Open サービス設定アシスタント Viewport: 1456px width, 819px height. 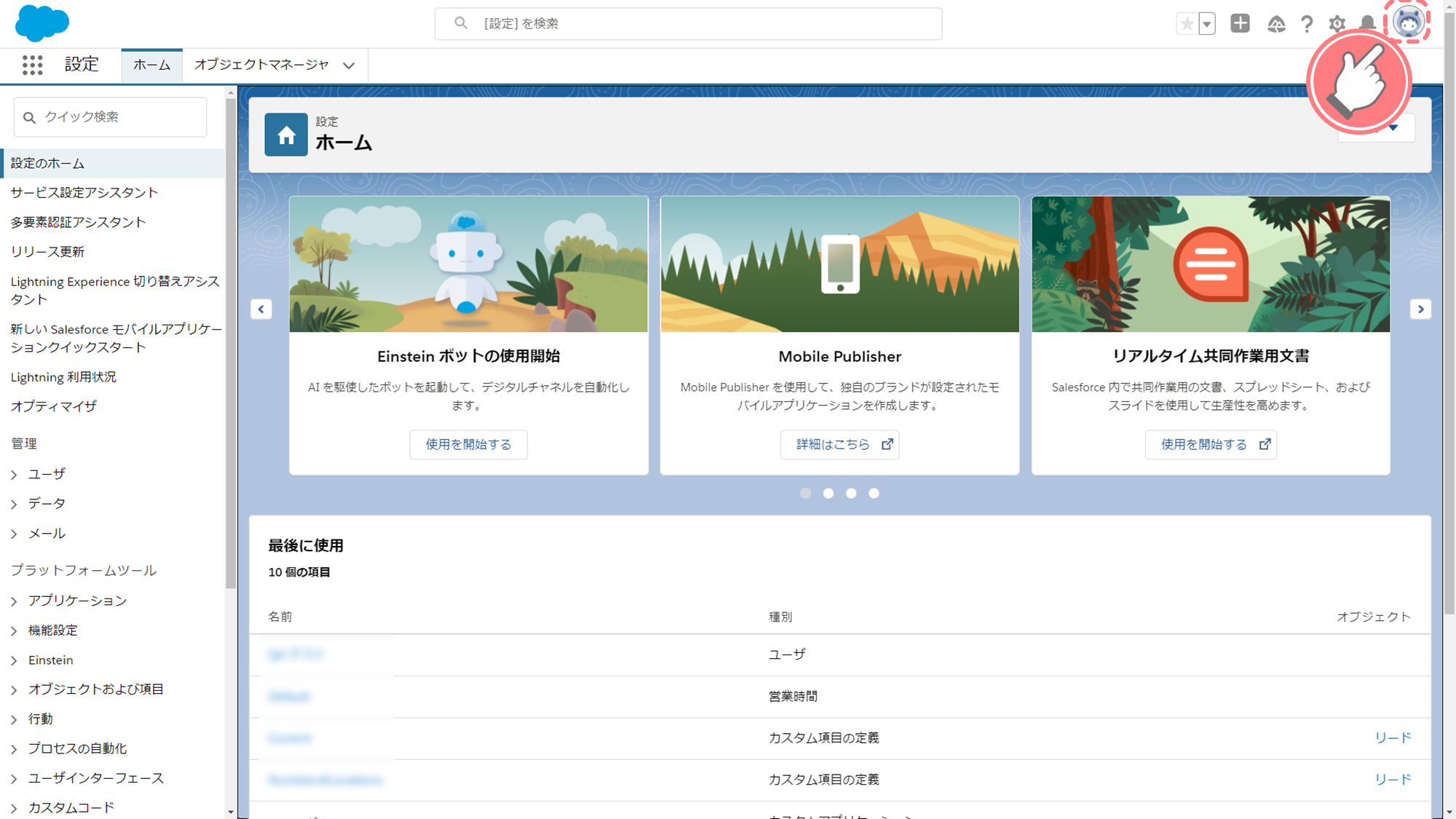84,192
